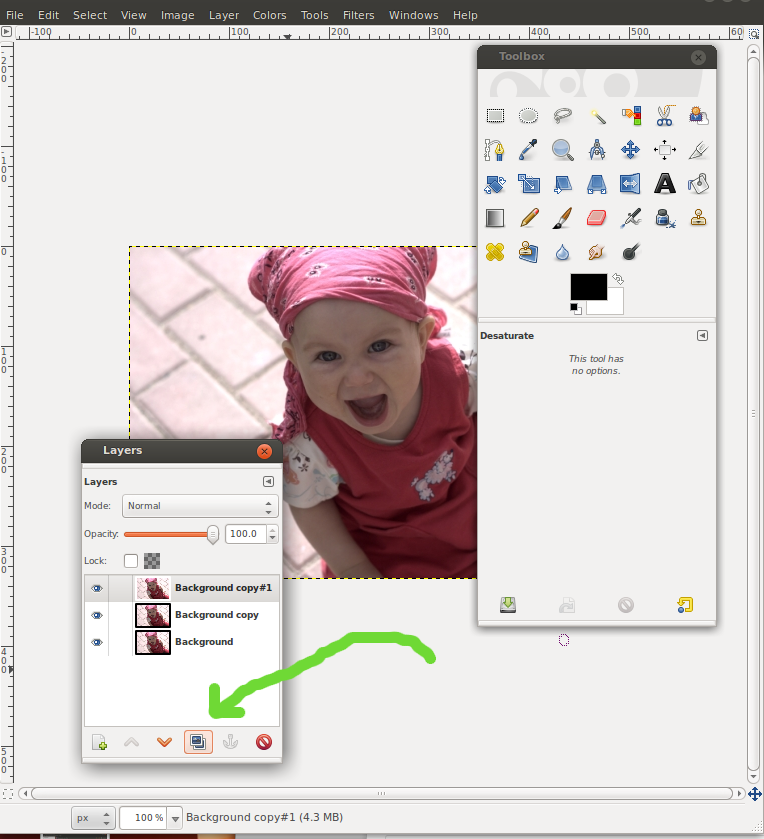Viewport: 764px width, 839px height.
Task: Open the Layers panel tab menu
Action: [268, 481]
